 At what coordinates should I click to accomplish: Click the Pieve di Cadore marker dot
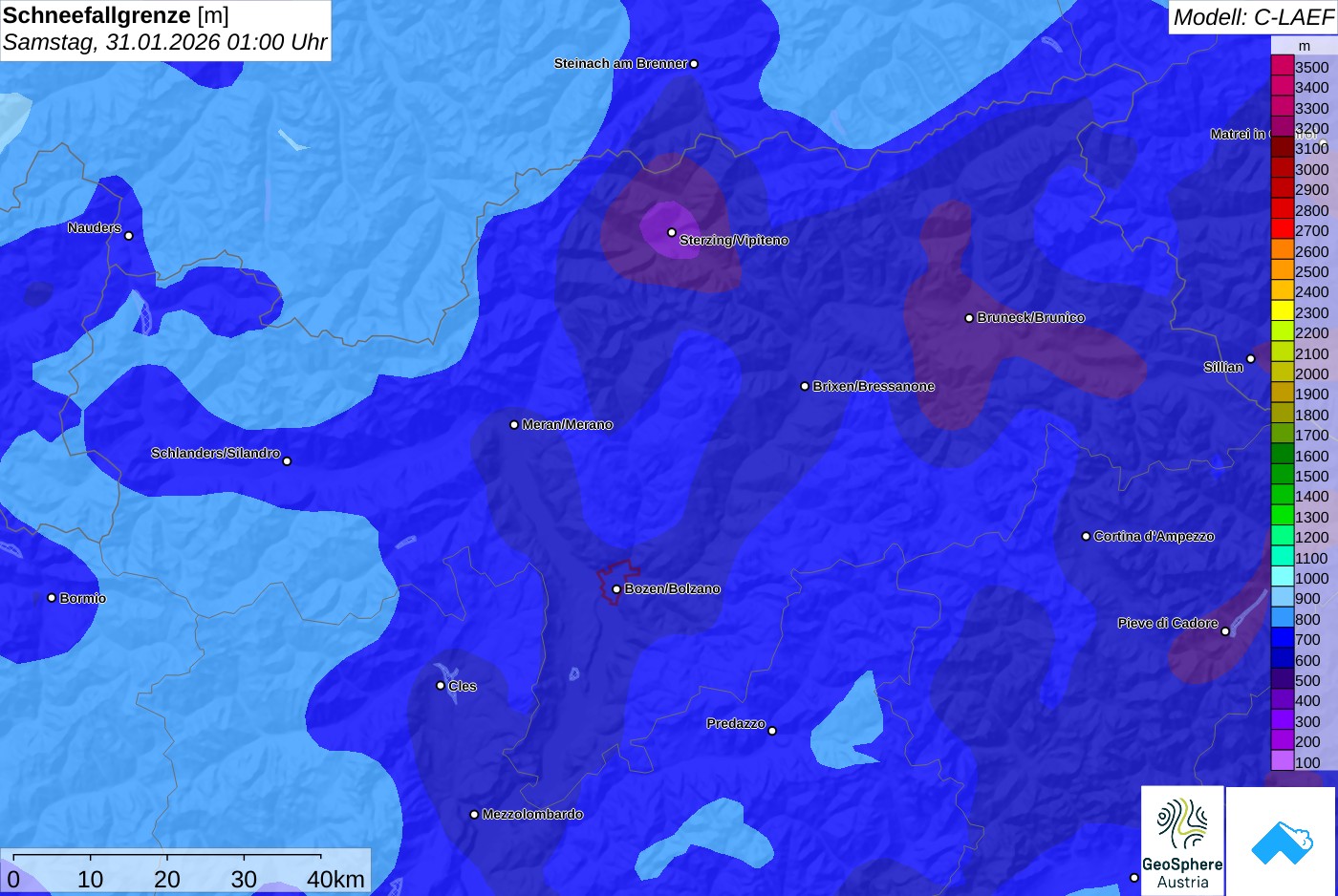pyautogui.click(x=1225, y=631)
